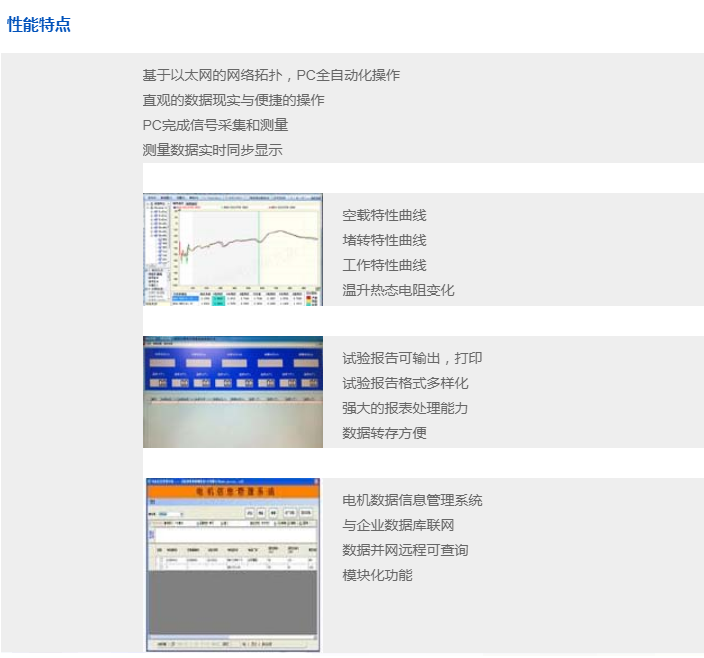Open the characteristic curve chart screenshot thumbnail
Screen dimensions: 704x658
232,249
